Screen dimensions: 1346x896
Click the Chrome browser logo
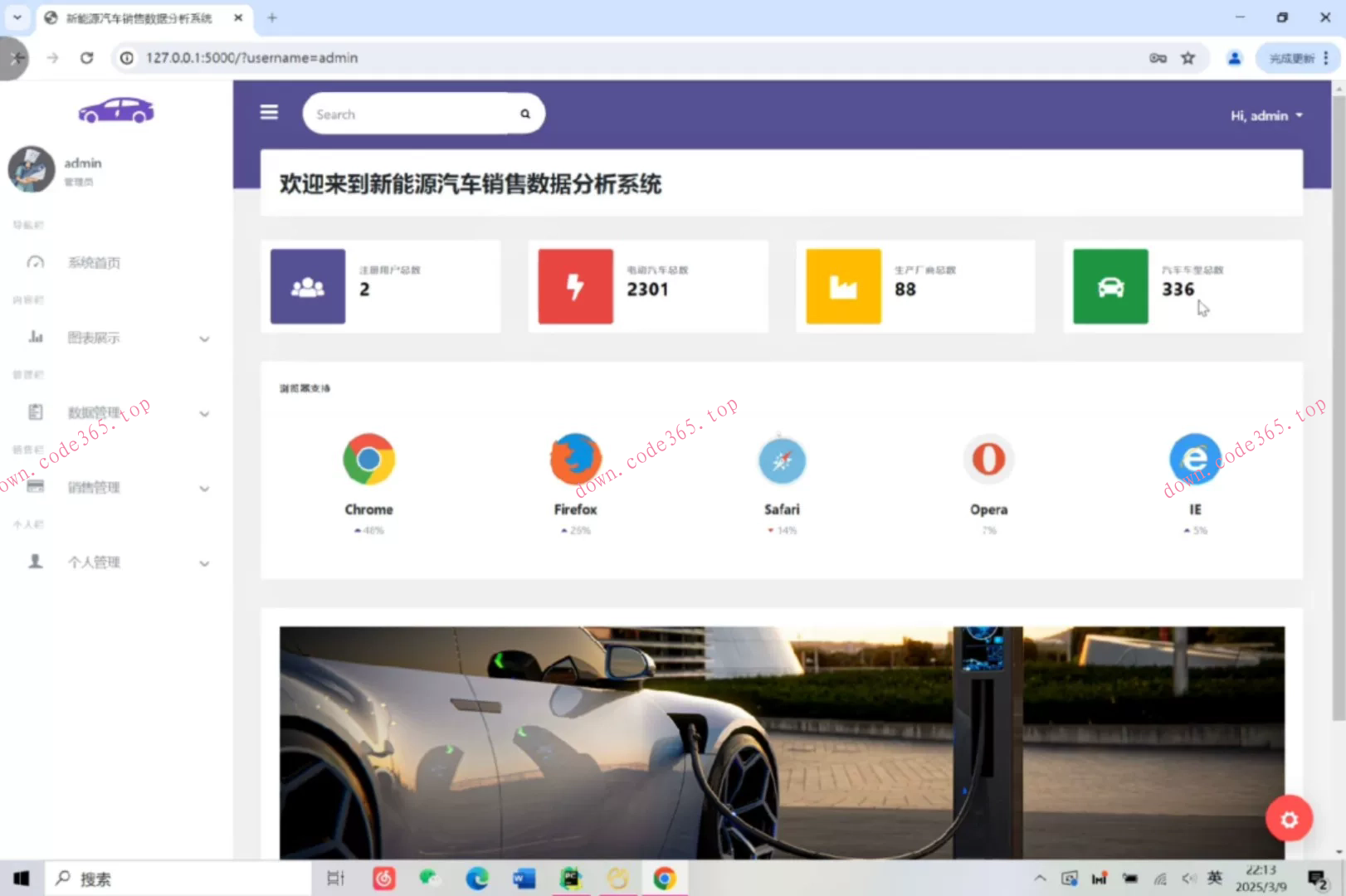(368, 459)
